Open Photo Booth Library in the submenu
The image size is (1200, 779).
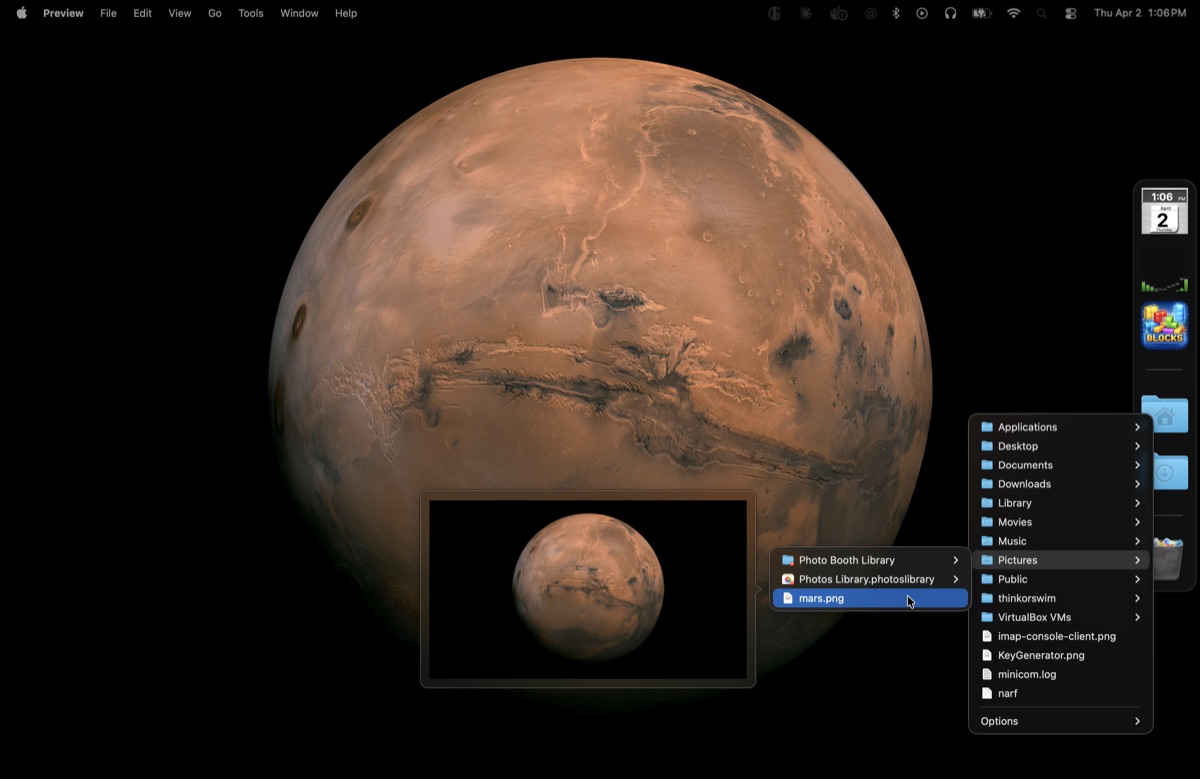click(x=870, y=560)
